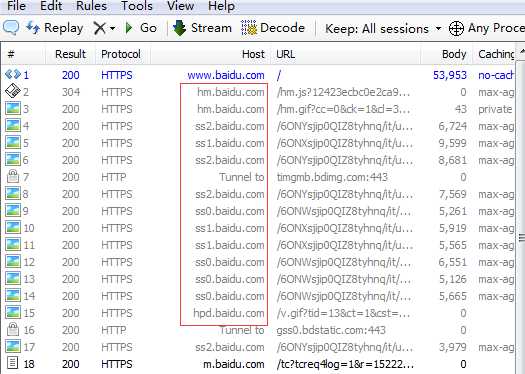Viewport: 525px width, 374px height.
Task: Select hpd.baidu.com host cell
Action: tap(229, 313)
